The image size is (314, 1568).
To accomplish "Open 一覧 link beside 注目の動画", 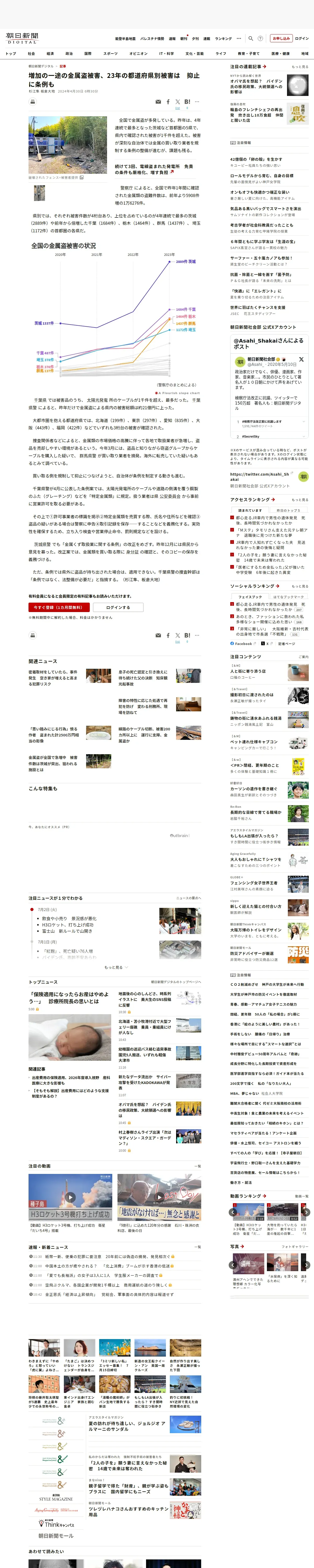I will (x=197, y=1166).
